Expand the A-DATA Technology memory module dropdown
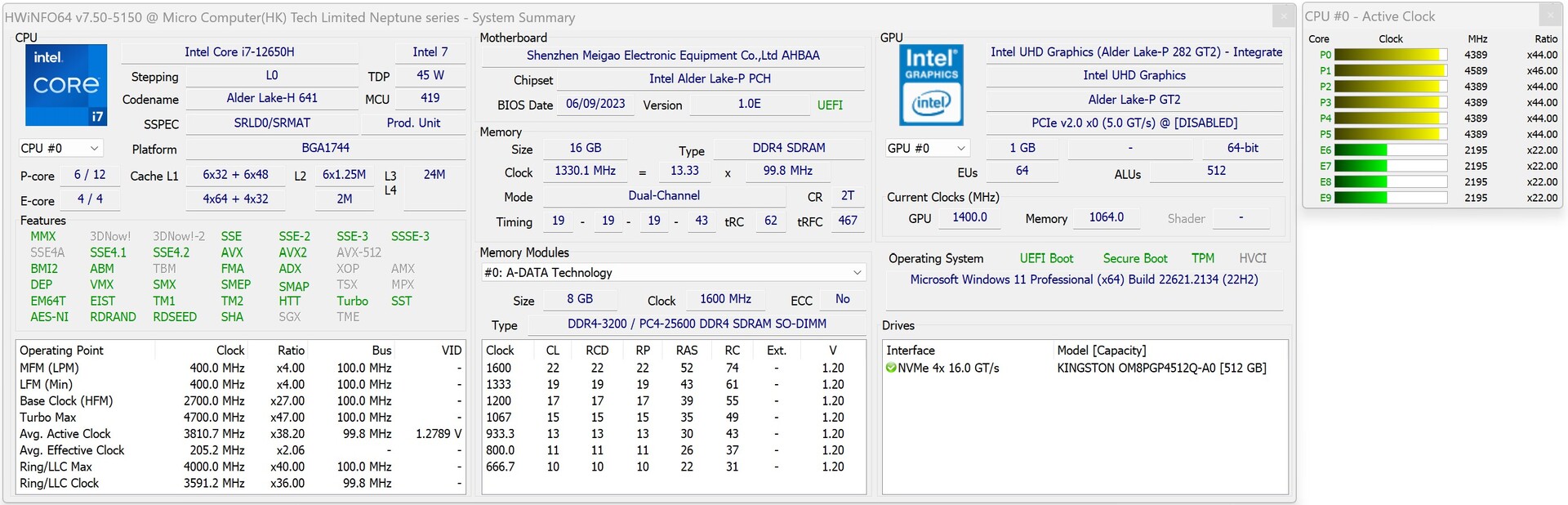1568x505 pixels. click(672, 273)
